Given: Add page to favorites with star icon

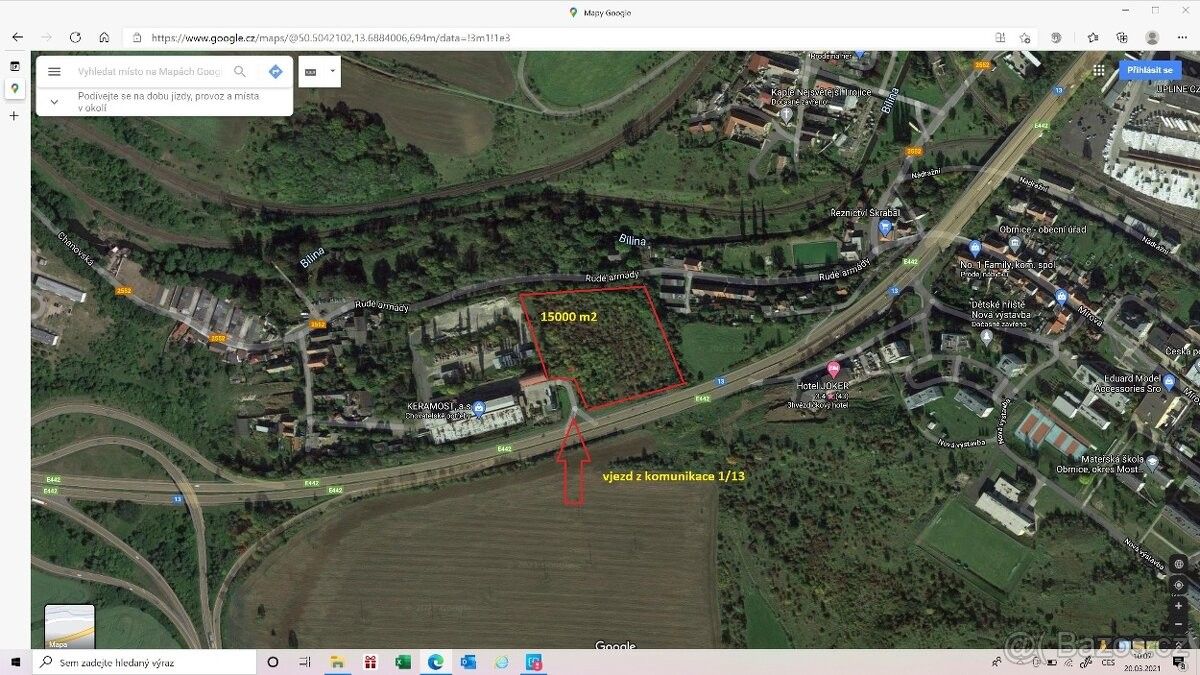Looking at the screenshot, I should 1025,37.
